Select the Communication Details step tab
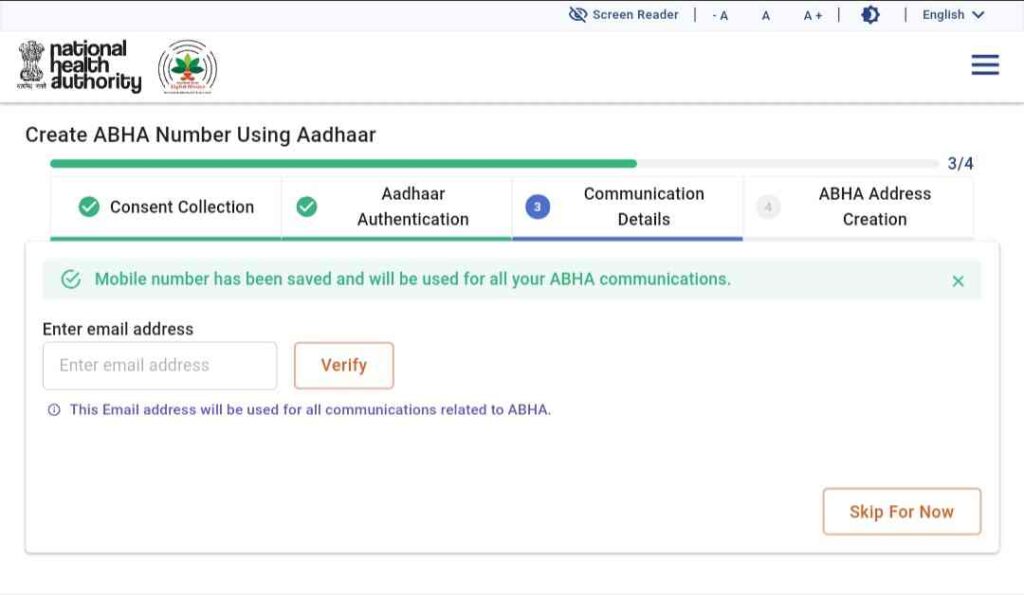The height and width of the screenshot is (595, 1024). coord(628,207)
